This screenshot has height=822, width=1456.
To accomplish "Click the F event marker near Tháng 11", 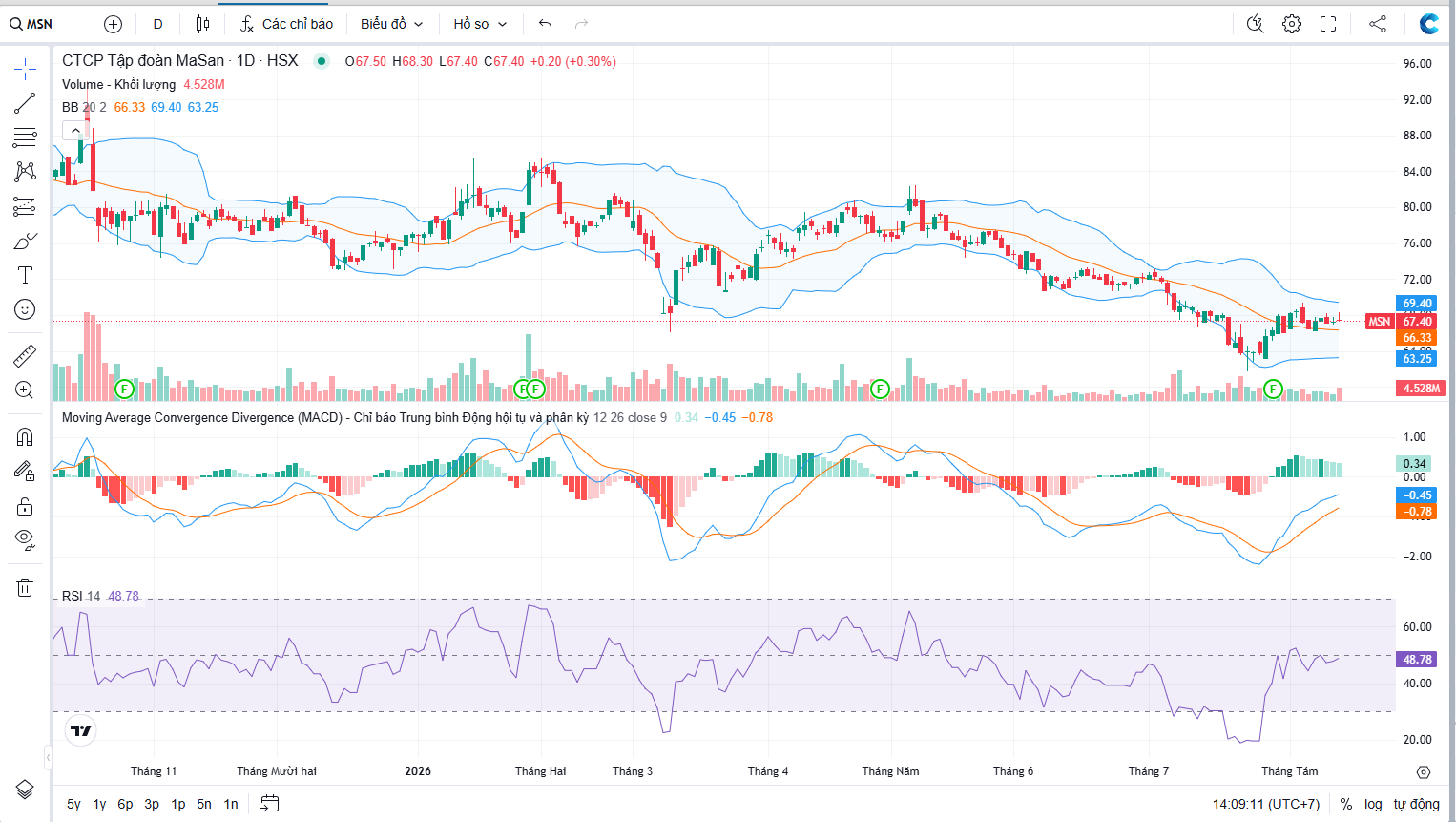I will [x=124, y=389].
